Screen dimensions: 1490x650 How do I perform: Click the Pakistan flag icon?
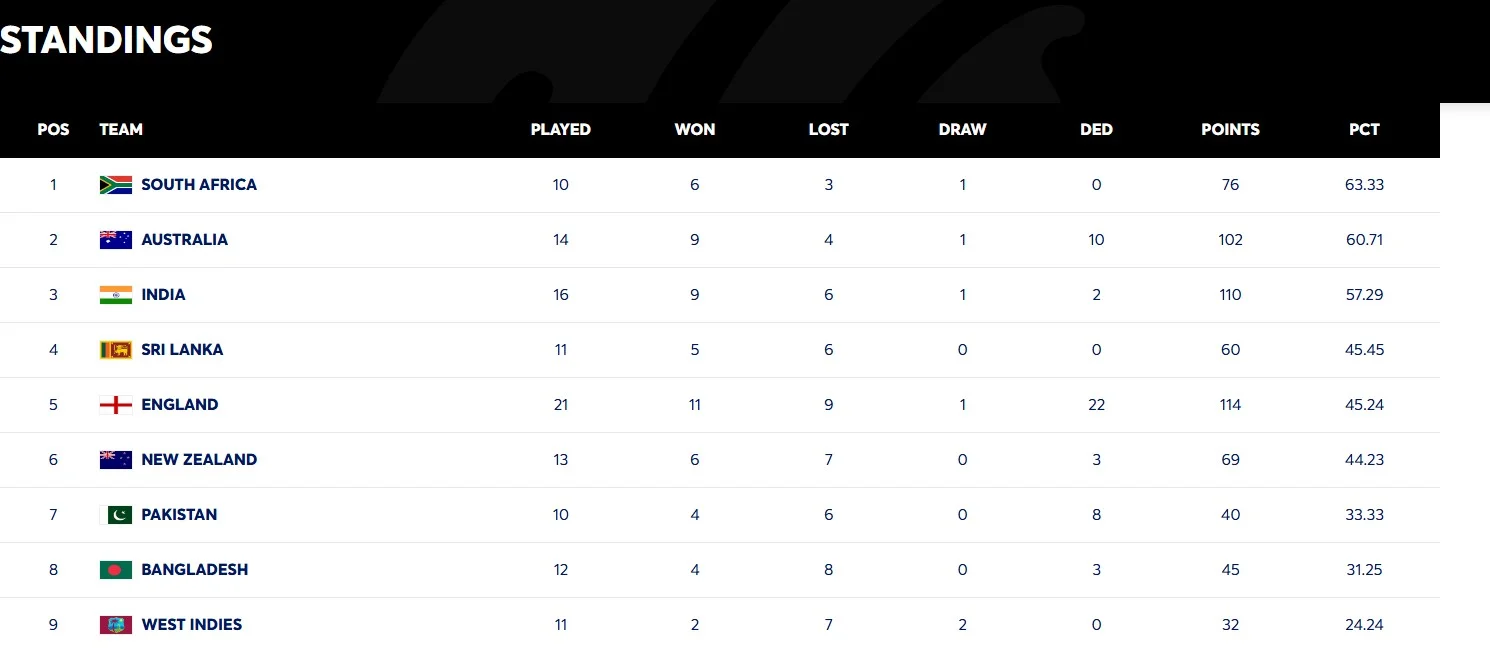[116, 515]
